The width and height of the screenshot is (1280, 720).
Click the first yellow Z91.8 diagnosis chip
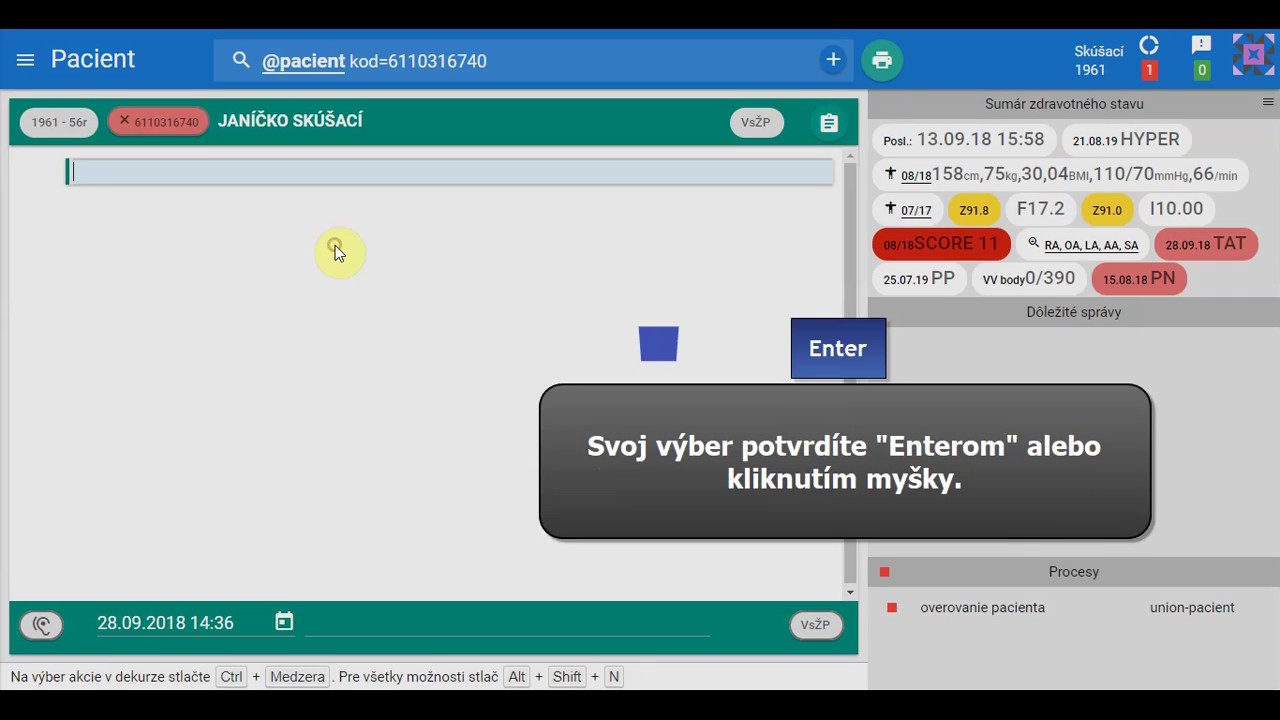(974, 210)
